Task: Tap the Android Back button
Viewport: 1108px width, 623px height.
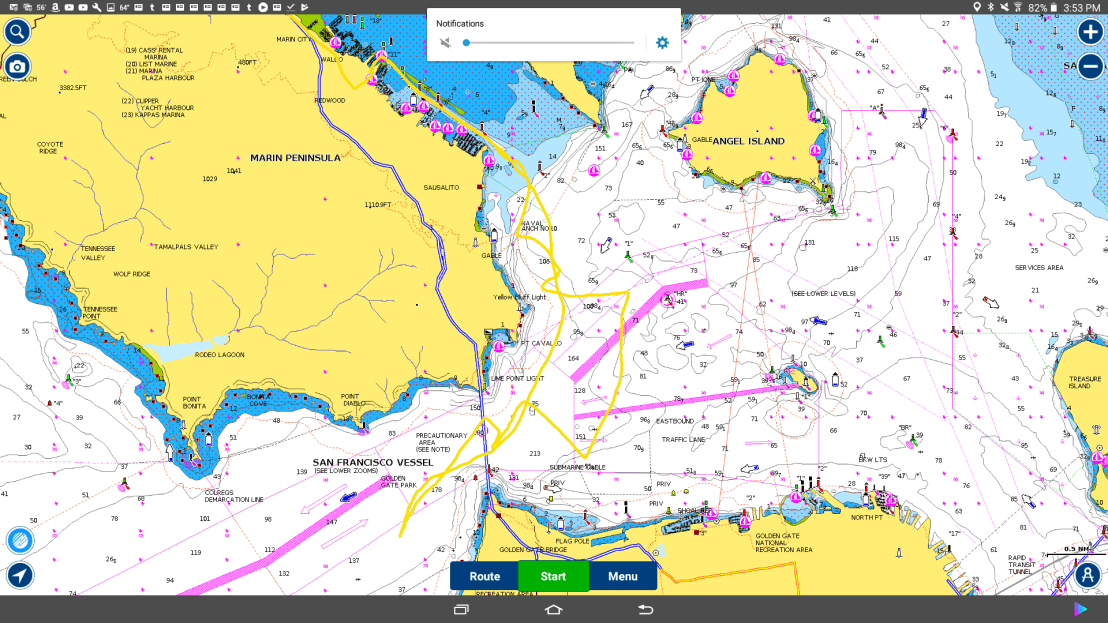Action: tap(646, 609)
